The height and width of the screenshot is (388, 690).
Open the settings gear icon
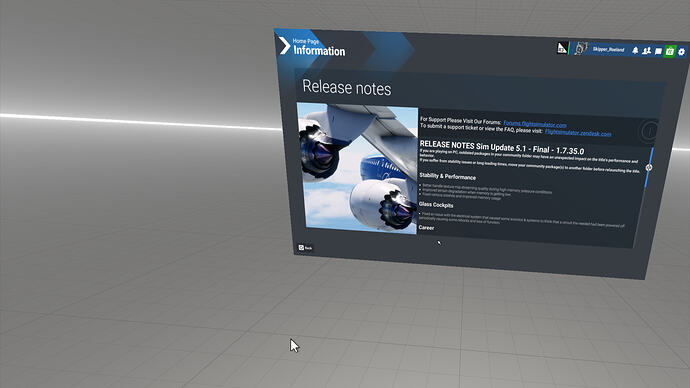tap(681, 52)
